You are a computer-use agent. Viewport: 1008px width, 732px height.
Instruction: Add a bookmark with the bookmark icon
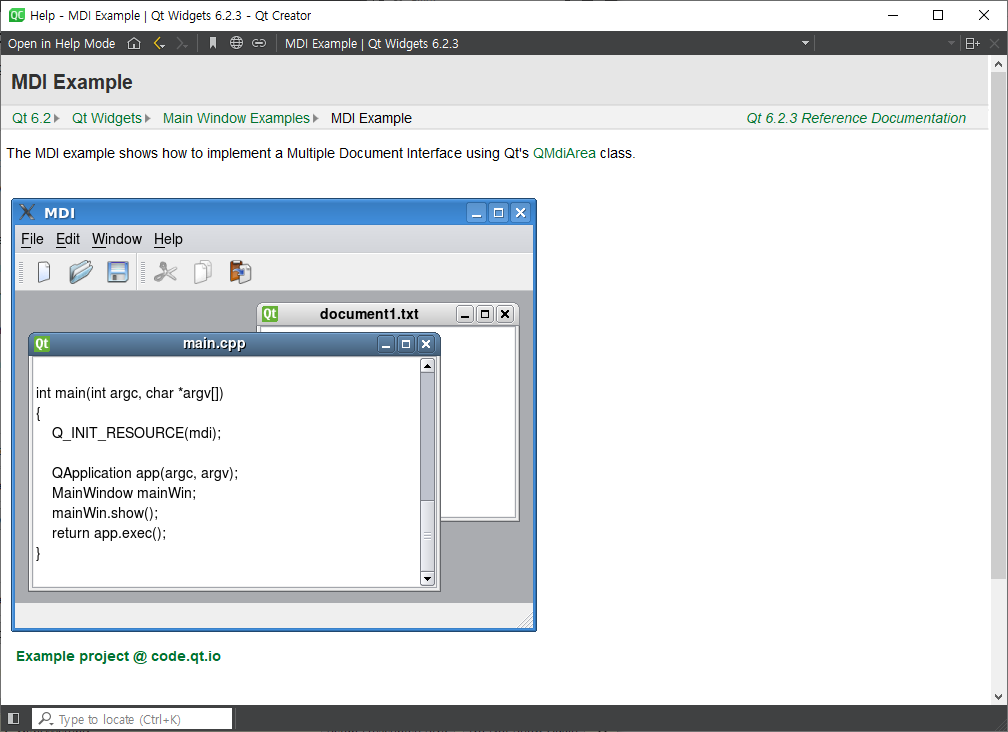tap(213, 43)
